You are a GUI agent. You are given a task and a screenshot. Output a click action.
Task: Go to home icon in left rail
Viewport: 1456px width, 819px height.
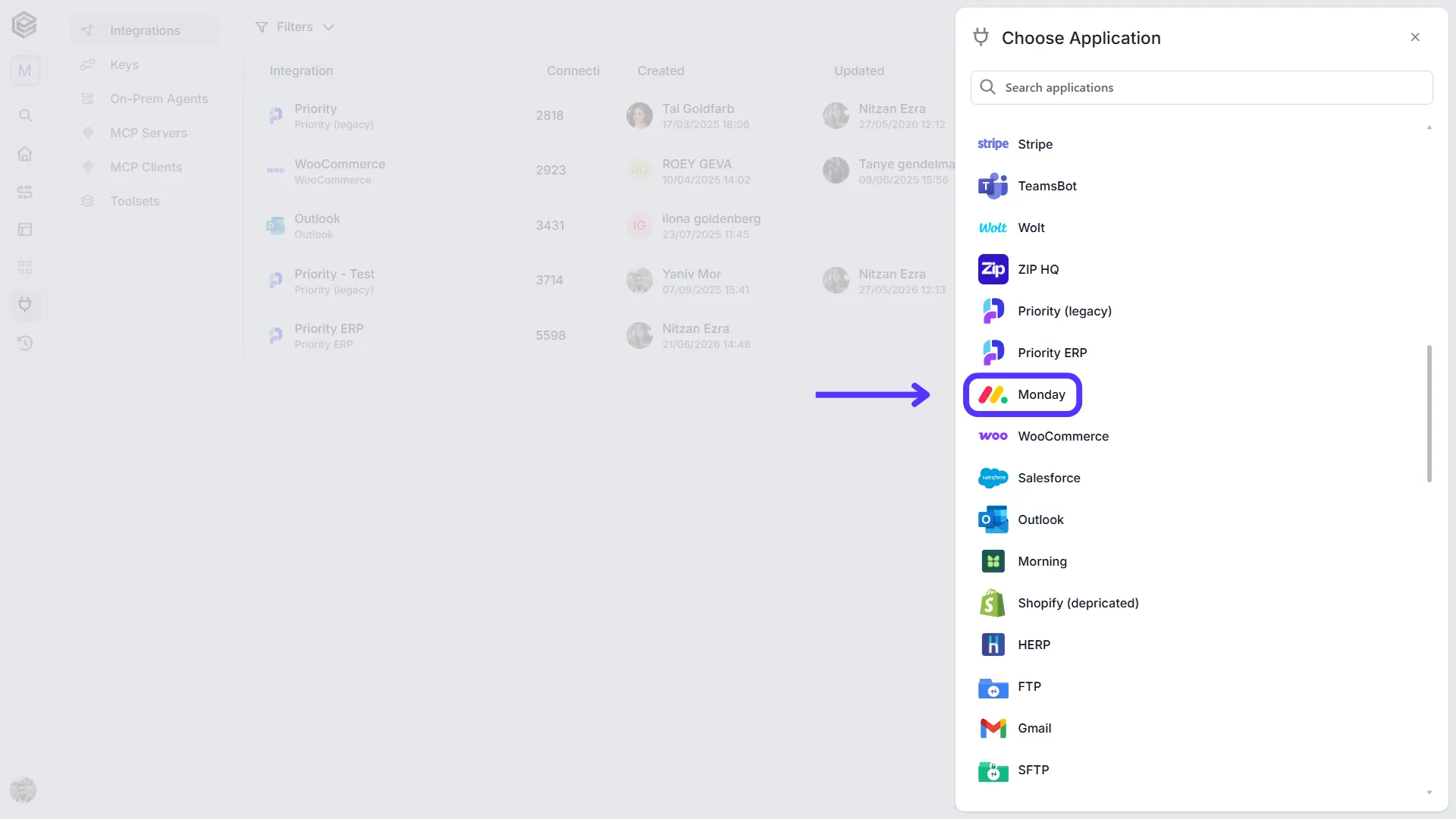(25, 153)
